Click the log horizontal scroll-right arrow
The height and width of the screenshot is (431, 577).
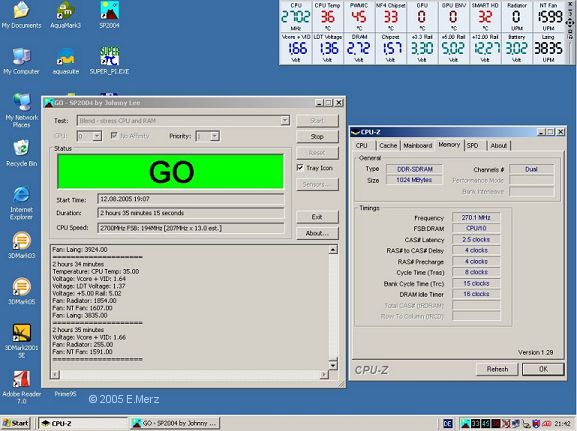[x=324, y=375]
